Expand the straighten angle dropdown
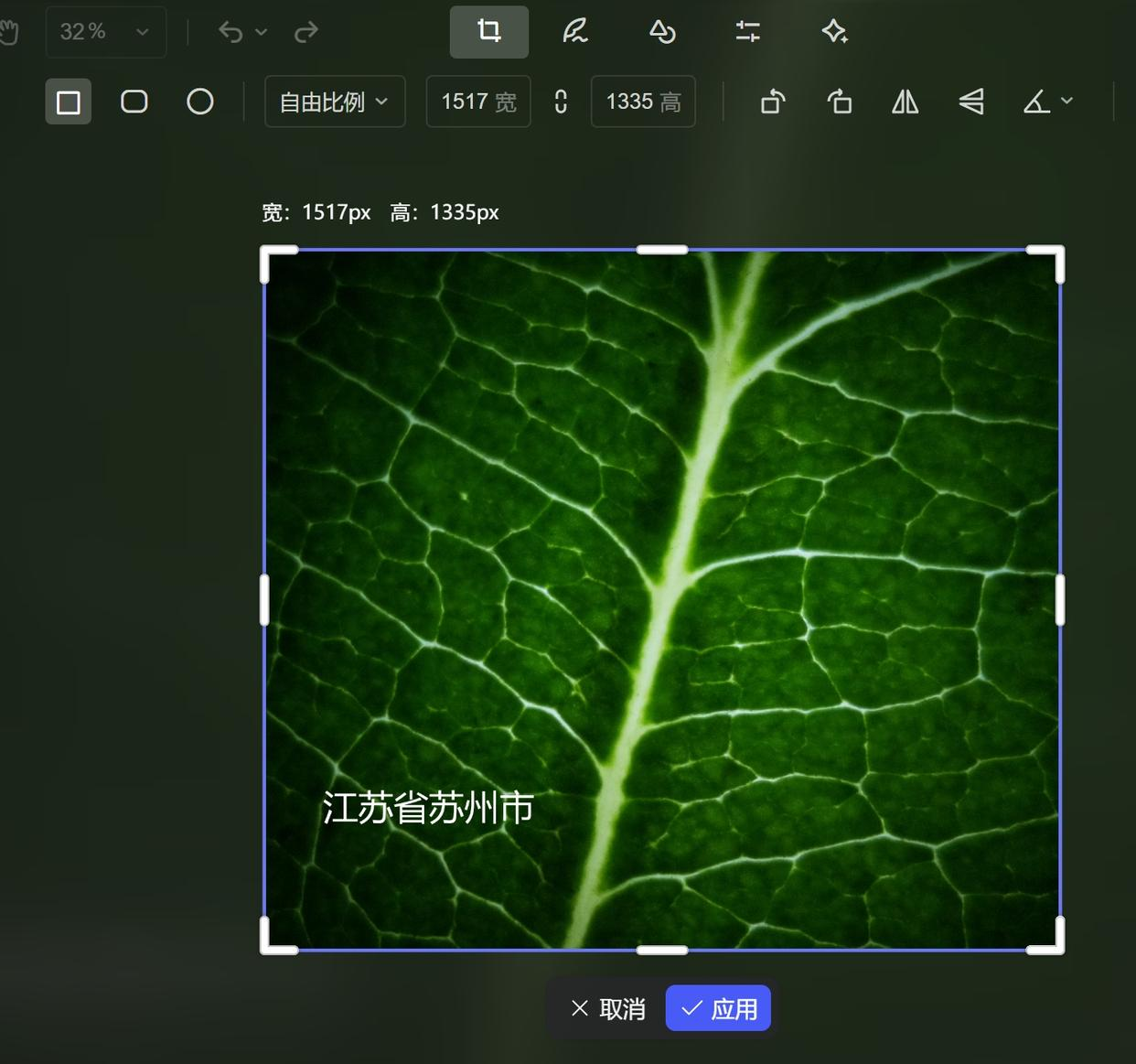This screenshot has width=1136, height=1064. [x=1048, y=102]
